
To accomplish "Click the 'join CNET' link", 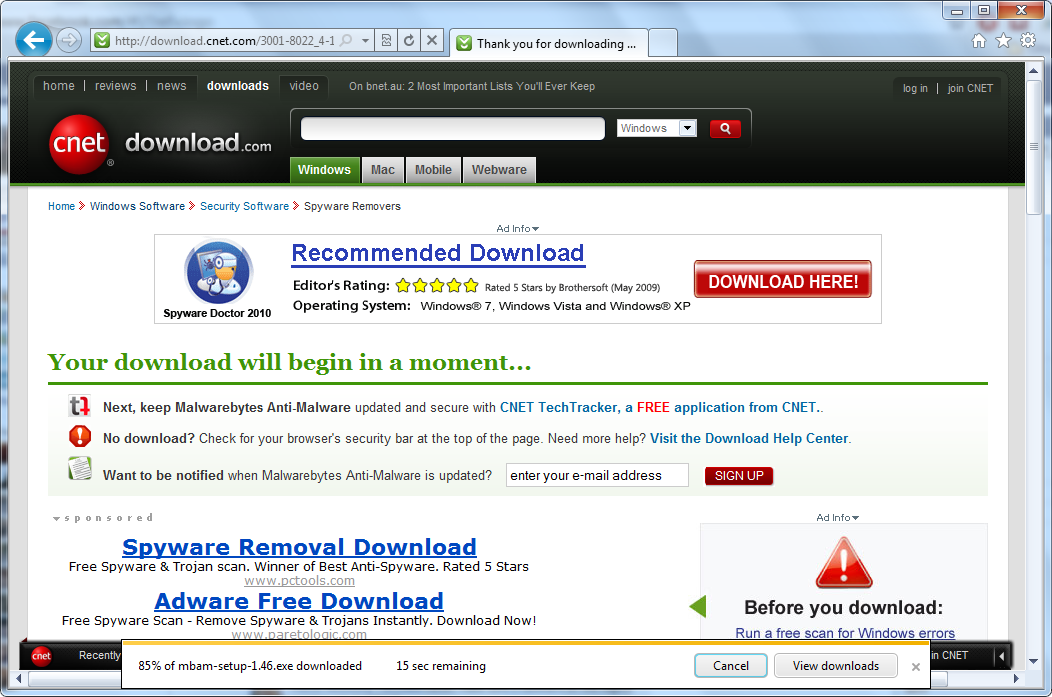I will pyautogui.click(x=970, y=89).
